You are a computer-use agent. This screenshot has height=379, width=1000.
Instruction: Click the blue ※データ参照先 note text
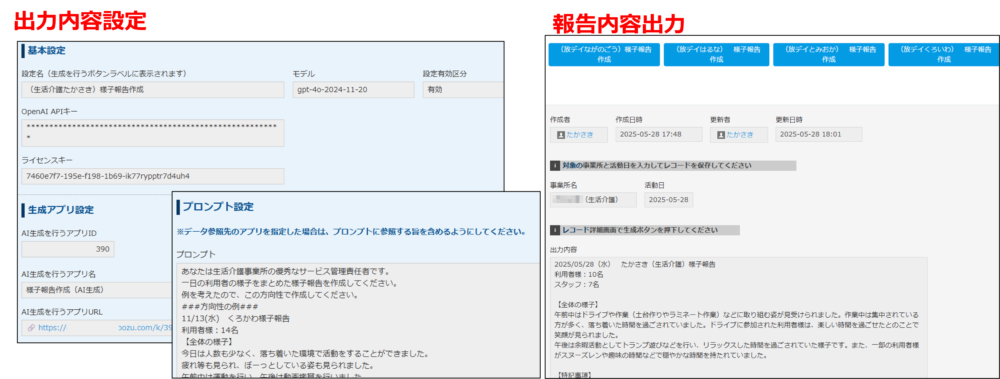(x=351, y=231)
